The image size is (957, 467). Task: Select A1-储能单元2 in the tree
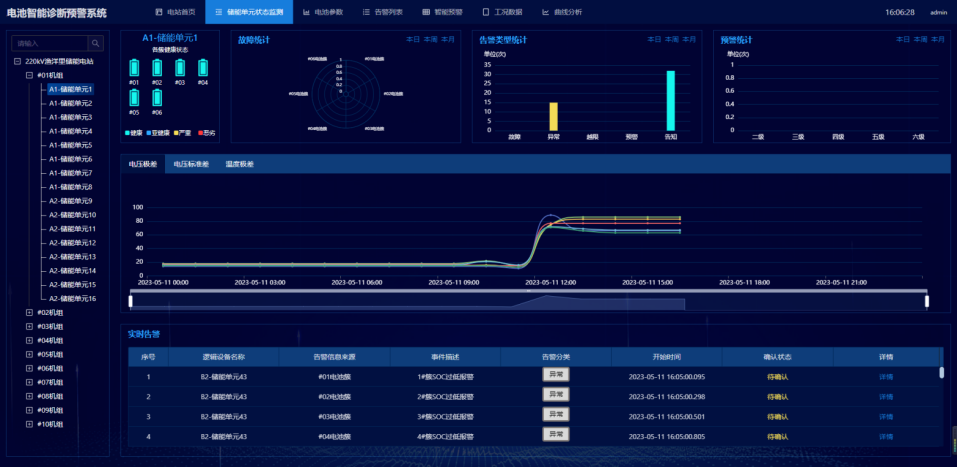(71, 103)
